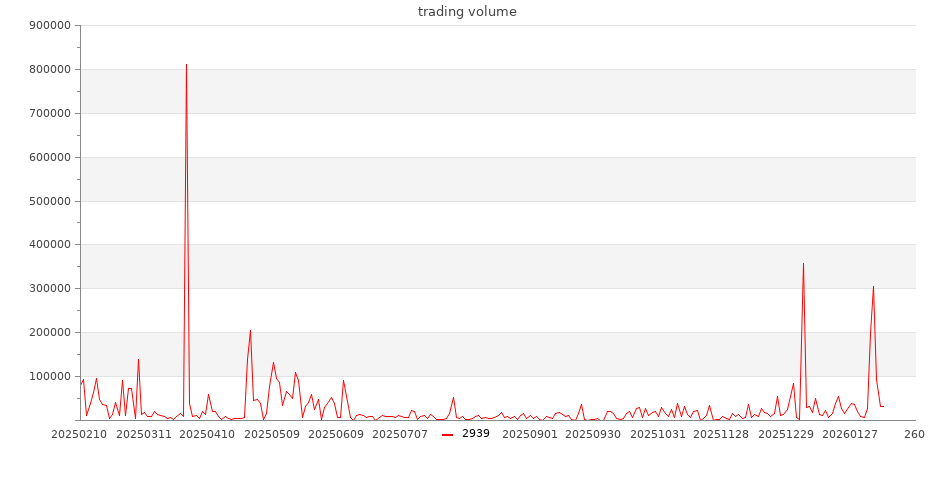Select the 20251229 x-axis date label
Image resolution: width=935 pixels, height=500 pixels.
coord(786,434)
